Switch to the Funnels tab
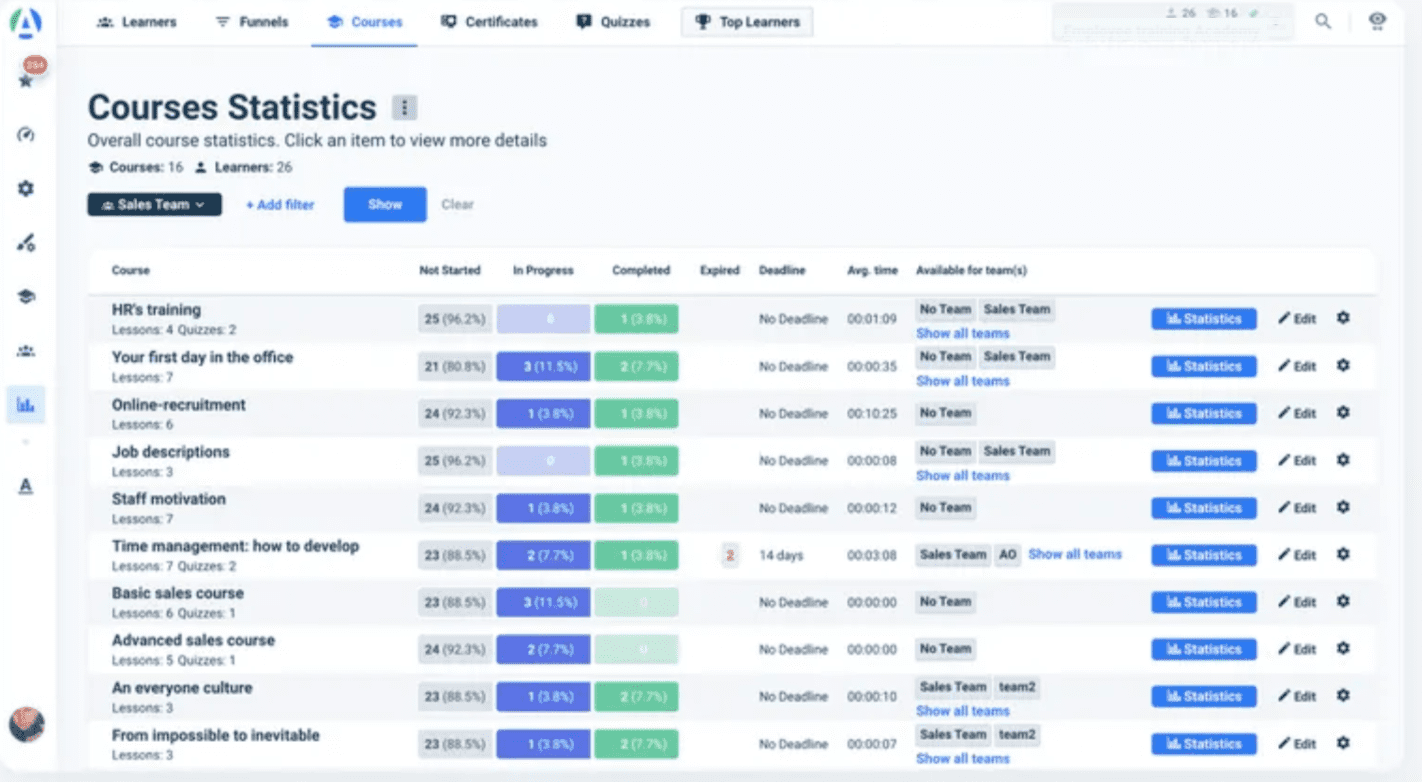Viewport: 1422px width, 782px height. coord(252,22)
